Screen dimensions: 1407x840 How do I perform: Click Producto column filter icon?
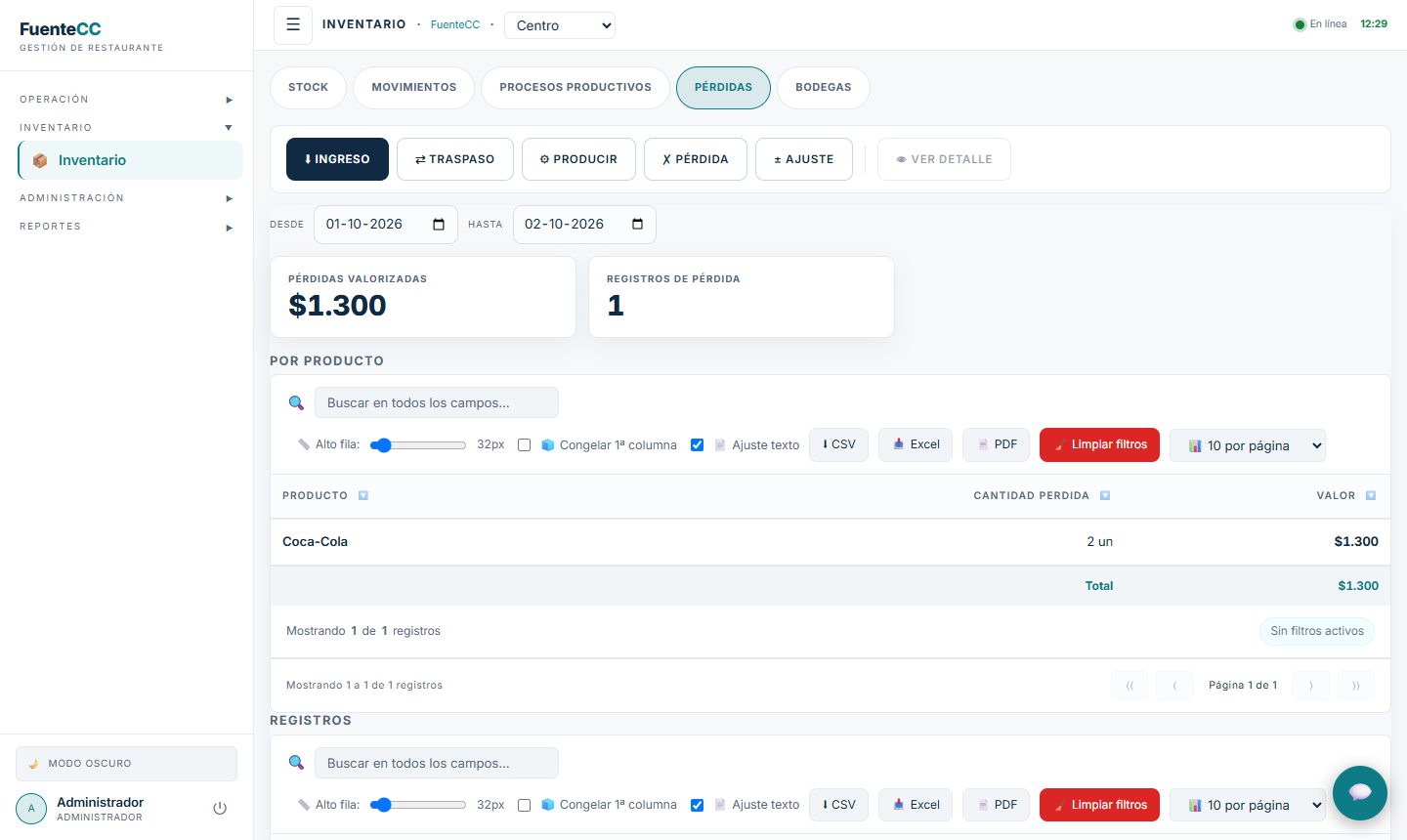pyautogui.click(x=363, y=495)
